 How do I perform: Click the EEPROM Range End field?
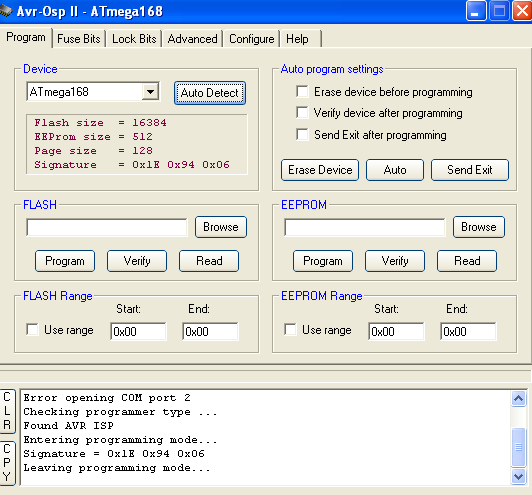[468, 331]
